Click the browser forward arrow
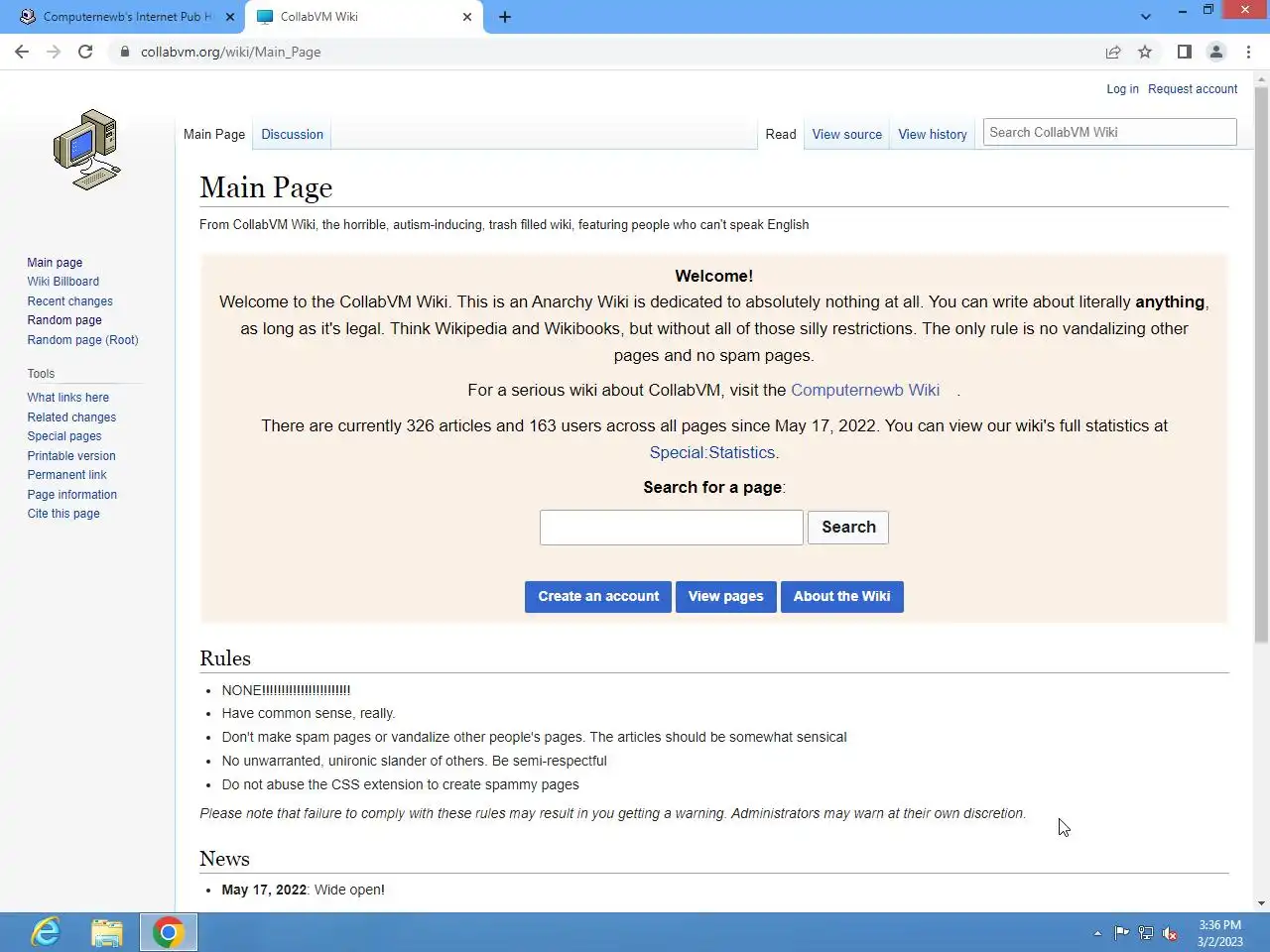The height and width of the screenshot is (952, 1270). 54,52
